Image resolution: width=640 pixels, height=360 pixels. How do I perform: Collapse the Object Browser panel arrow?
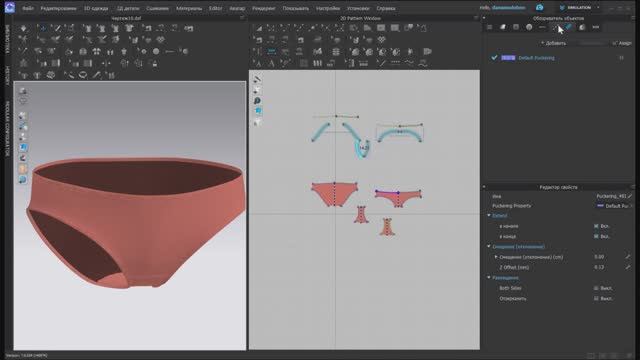[x=484, y=18]
